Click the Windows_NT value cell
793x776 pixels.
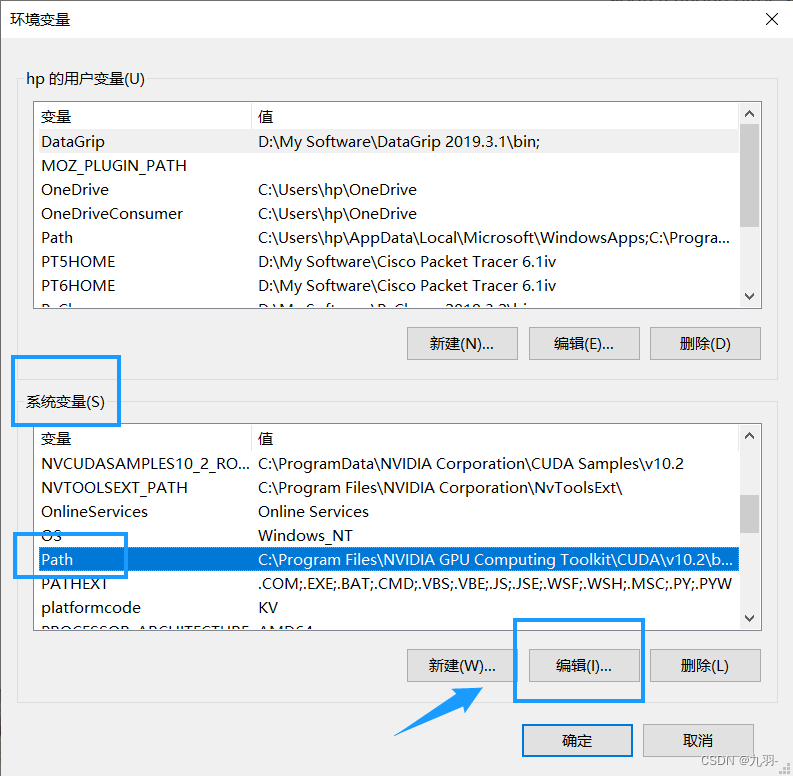pyautogui.click(x=305, y=535)
